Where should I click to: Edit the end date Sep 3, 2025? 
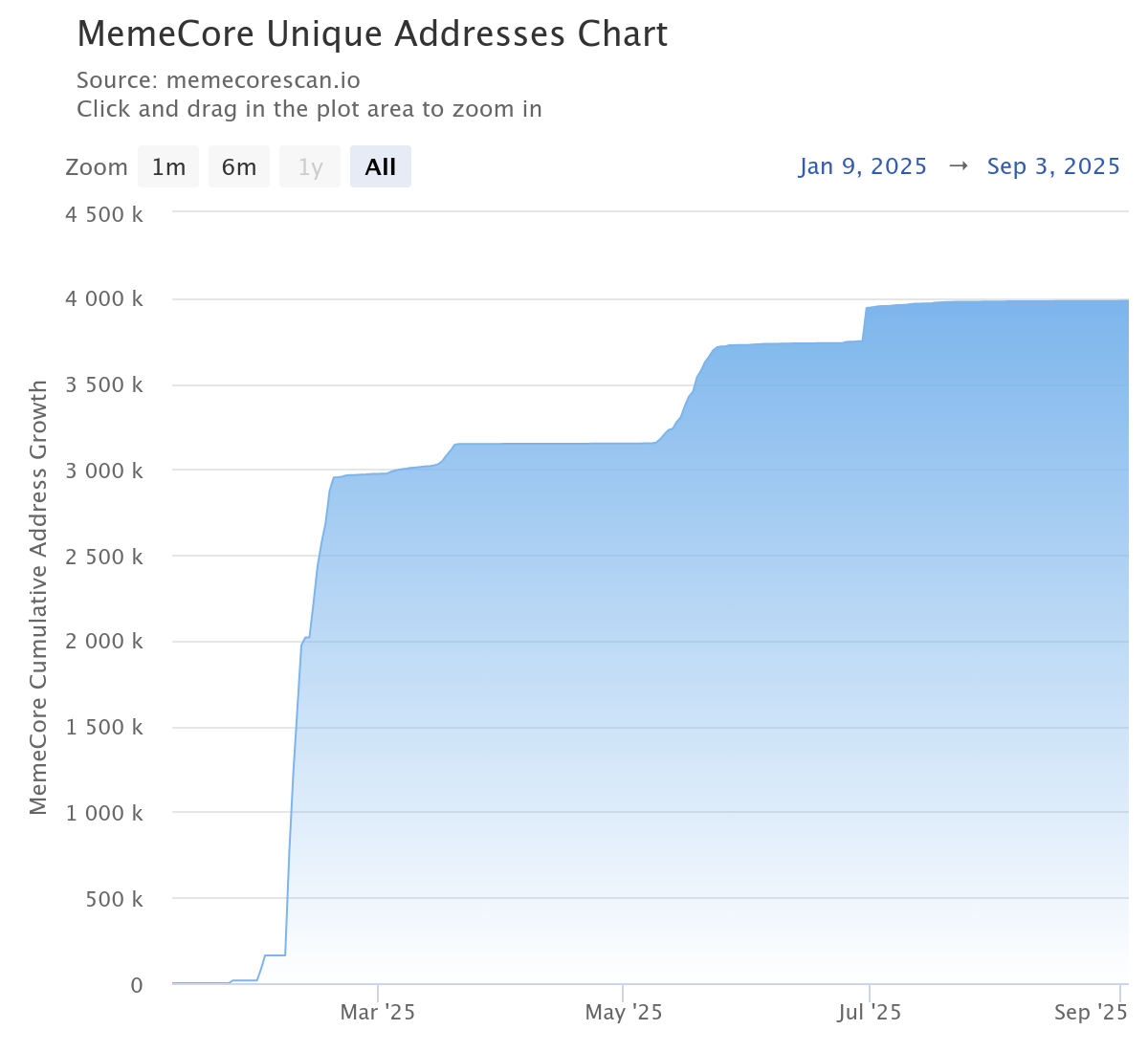(x=1053, y=166)
